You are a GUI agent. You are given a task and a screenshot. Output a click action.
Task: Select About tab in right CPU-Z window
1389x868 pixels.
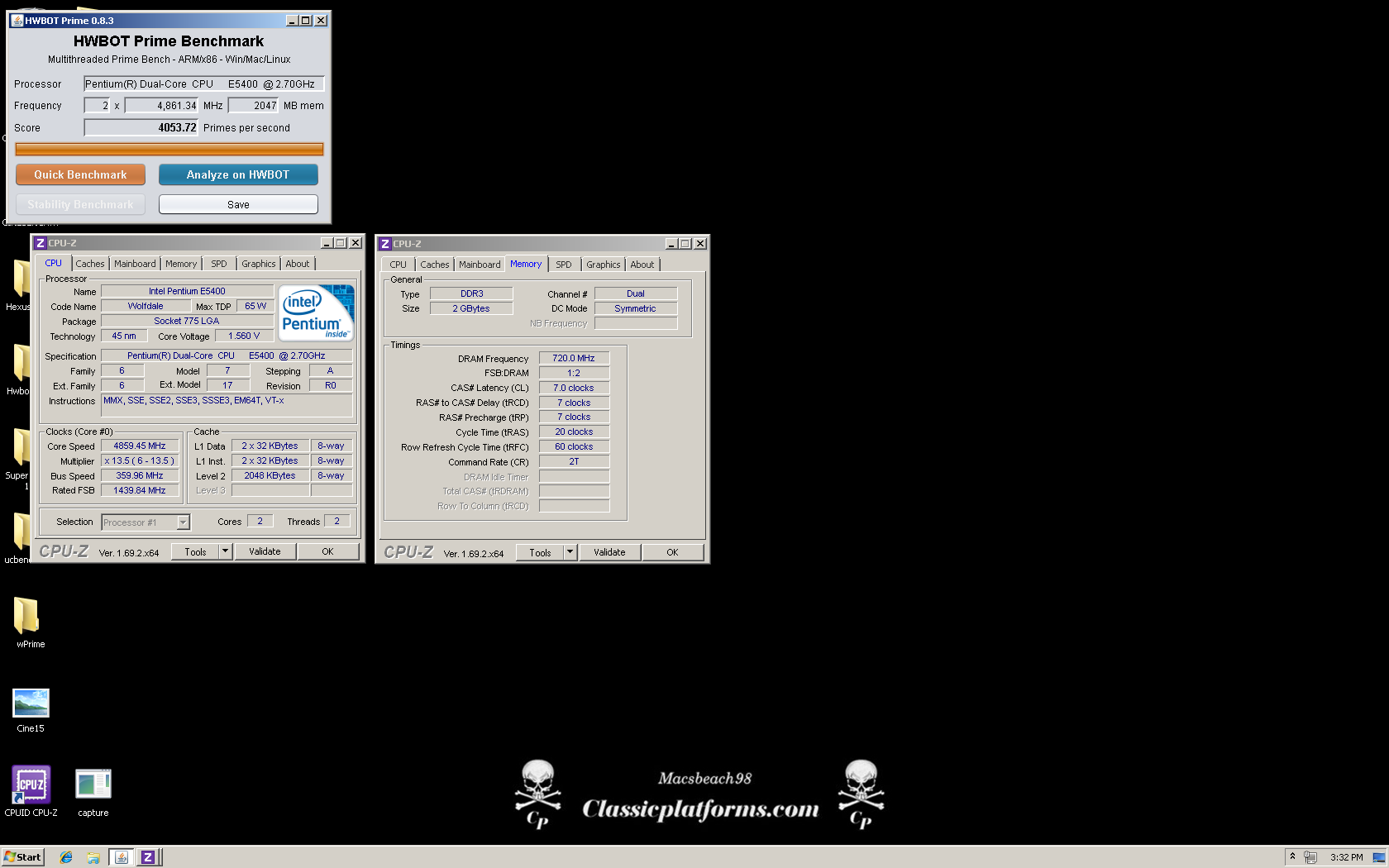[x=642, y=265]
